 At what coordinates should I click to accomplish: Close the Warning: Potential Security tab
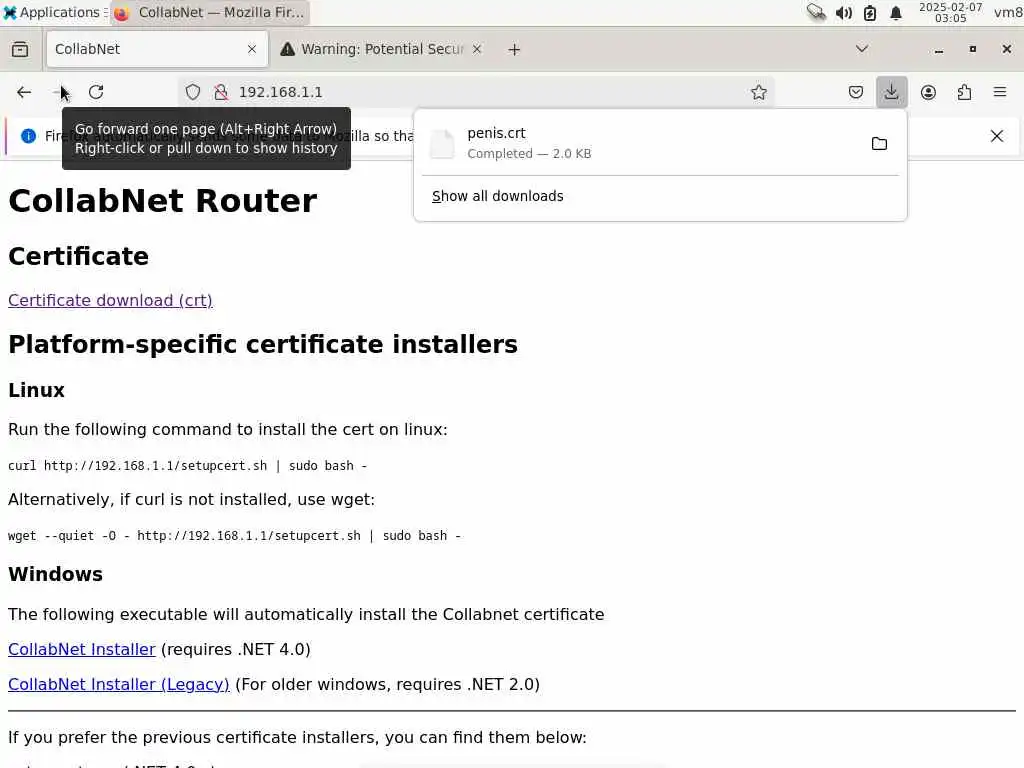(x=477, y=49)
